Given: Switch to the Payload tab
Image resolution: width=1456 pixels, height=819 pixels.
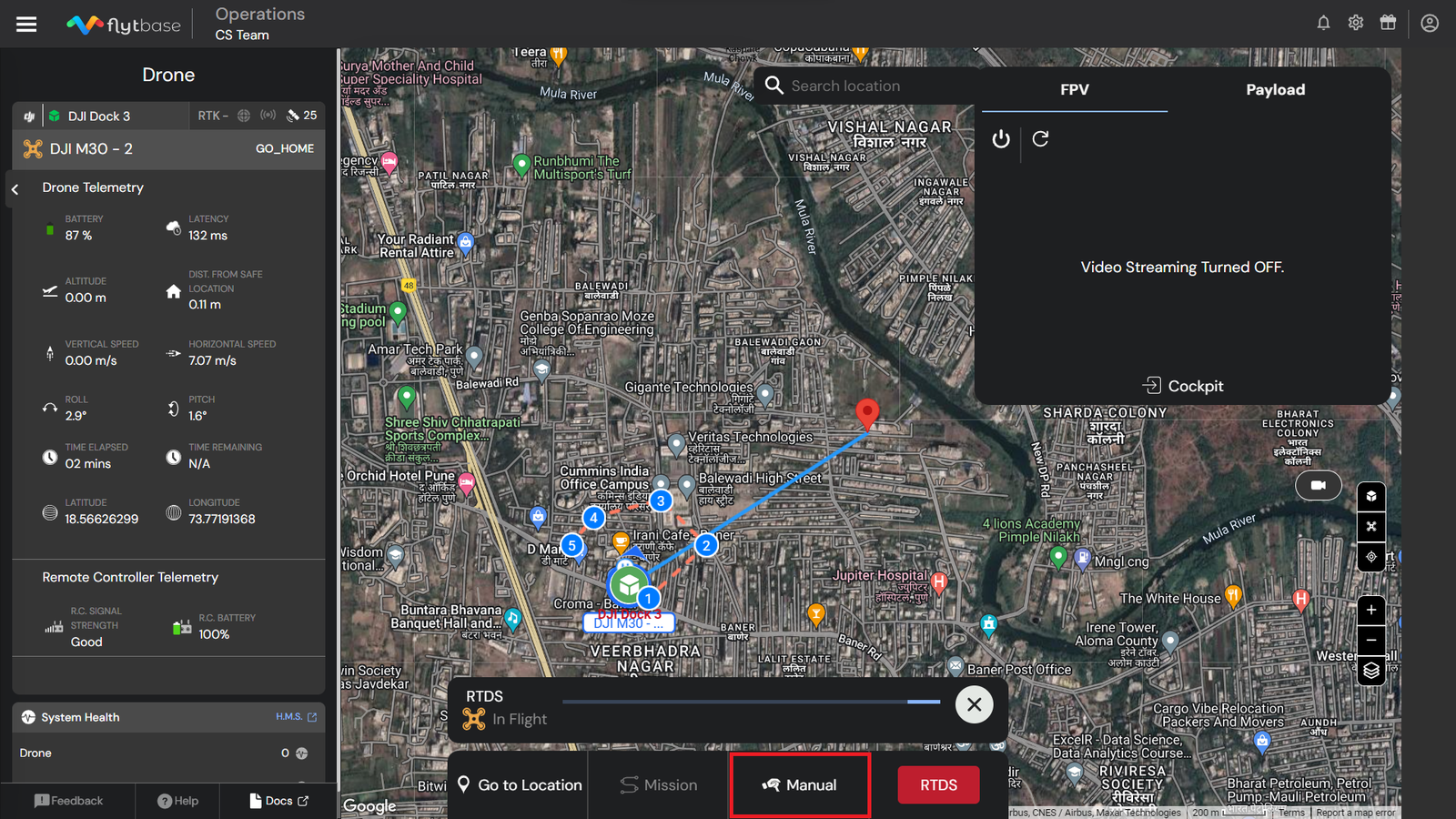Looking at the screenshot, I should click(x=1275, y=89).
